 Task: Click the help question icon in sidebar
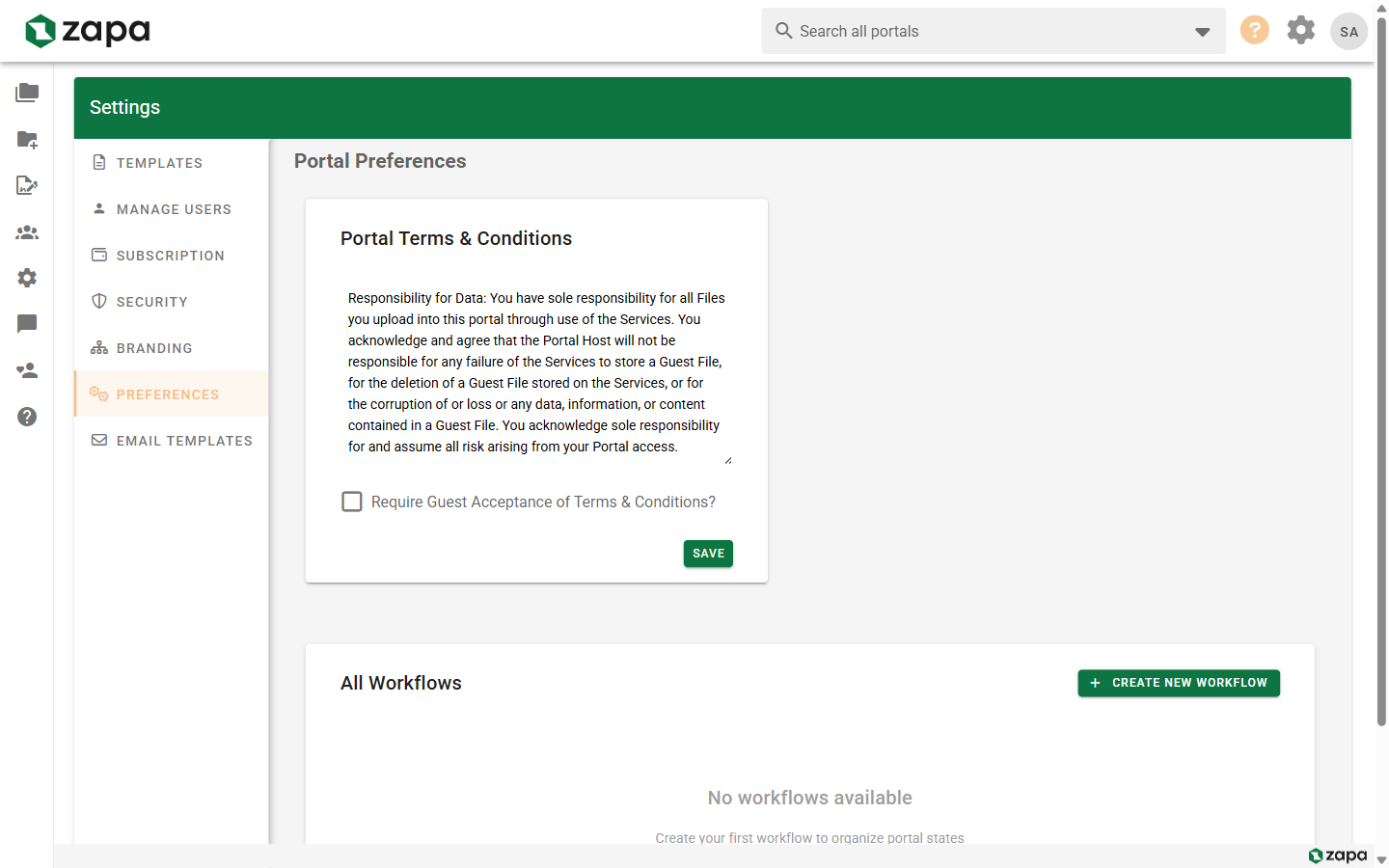pos(27,417)
